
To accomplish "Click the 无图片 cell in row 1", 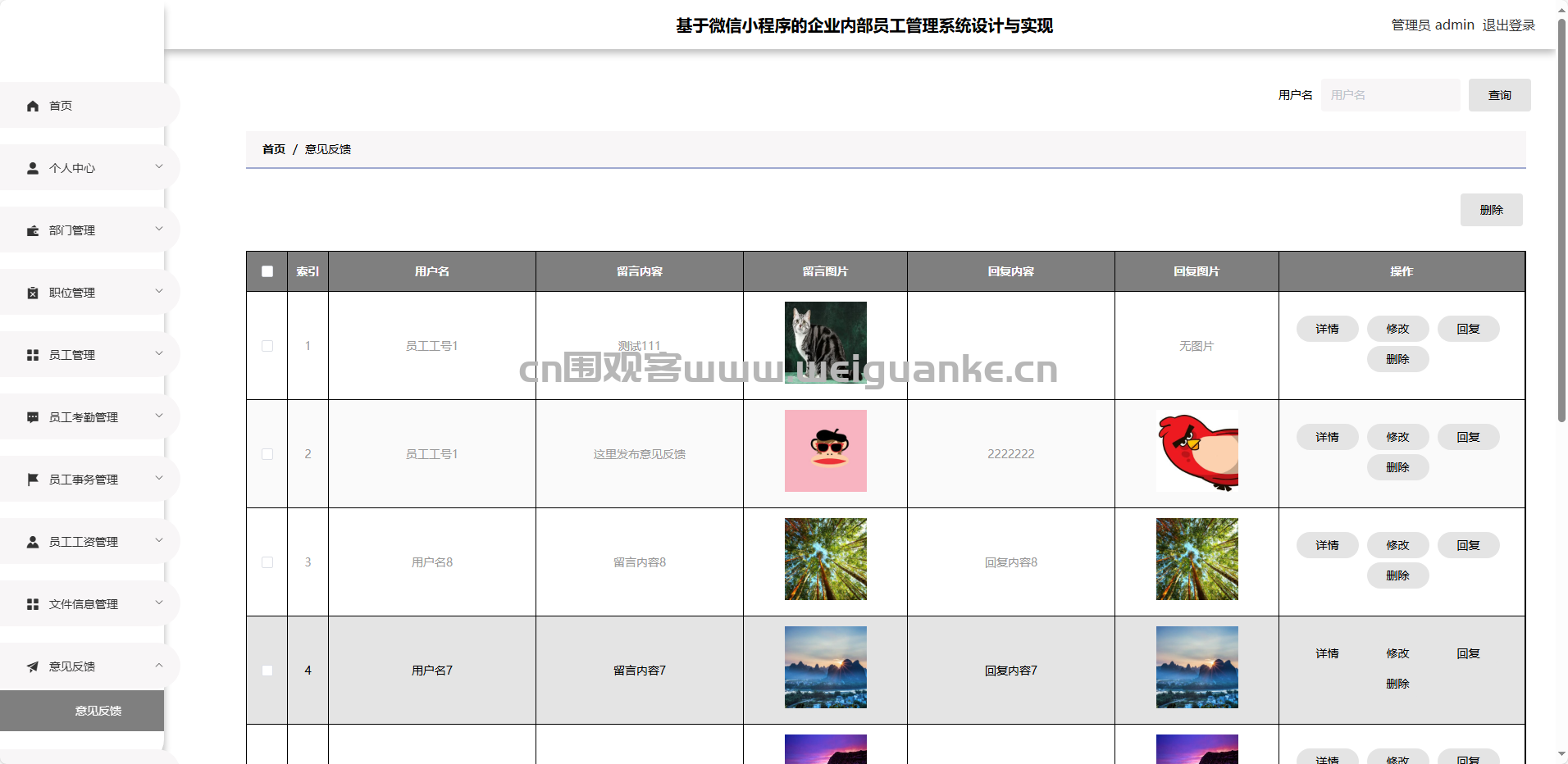I will pos(1197,346).
